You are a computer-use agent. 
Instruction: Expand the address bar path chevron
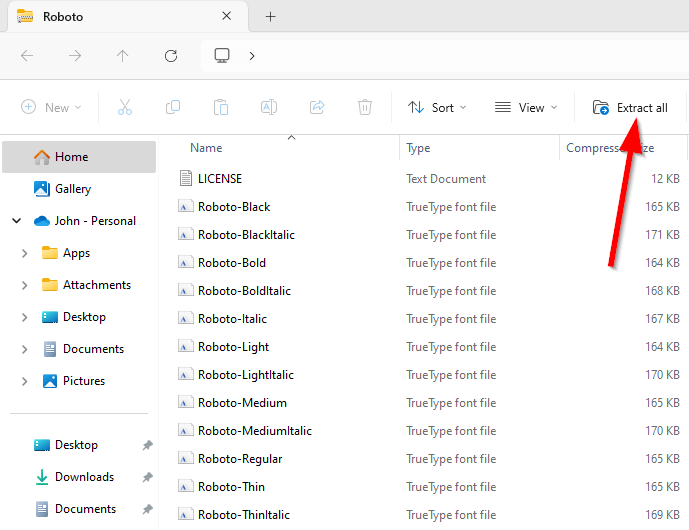252,56
